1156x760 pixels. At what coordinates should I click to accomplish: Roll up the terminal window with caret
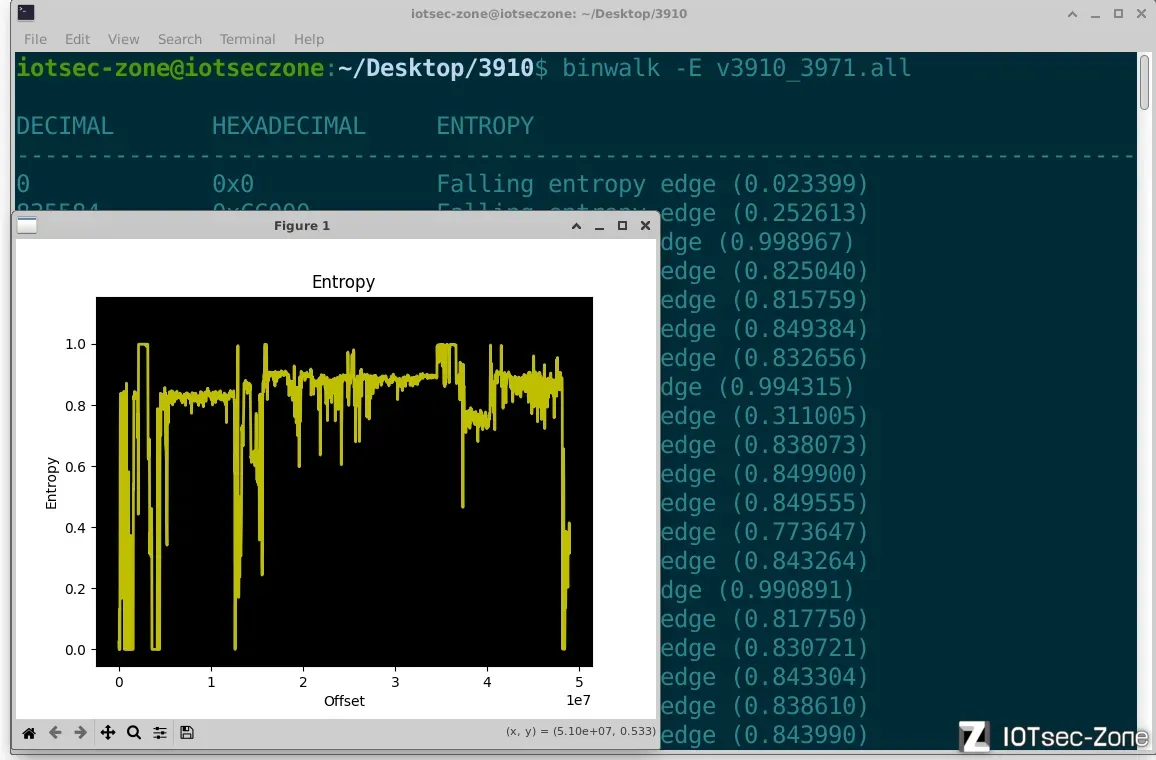[x=1071, y=14]
